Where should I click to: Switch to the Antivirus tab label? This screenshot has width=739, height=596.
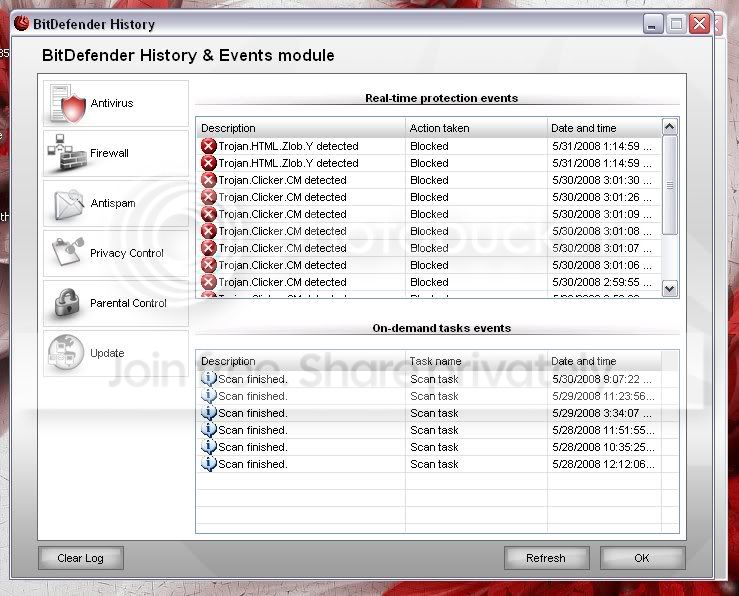tap(112, 103)
